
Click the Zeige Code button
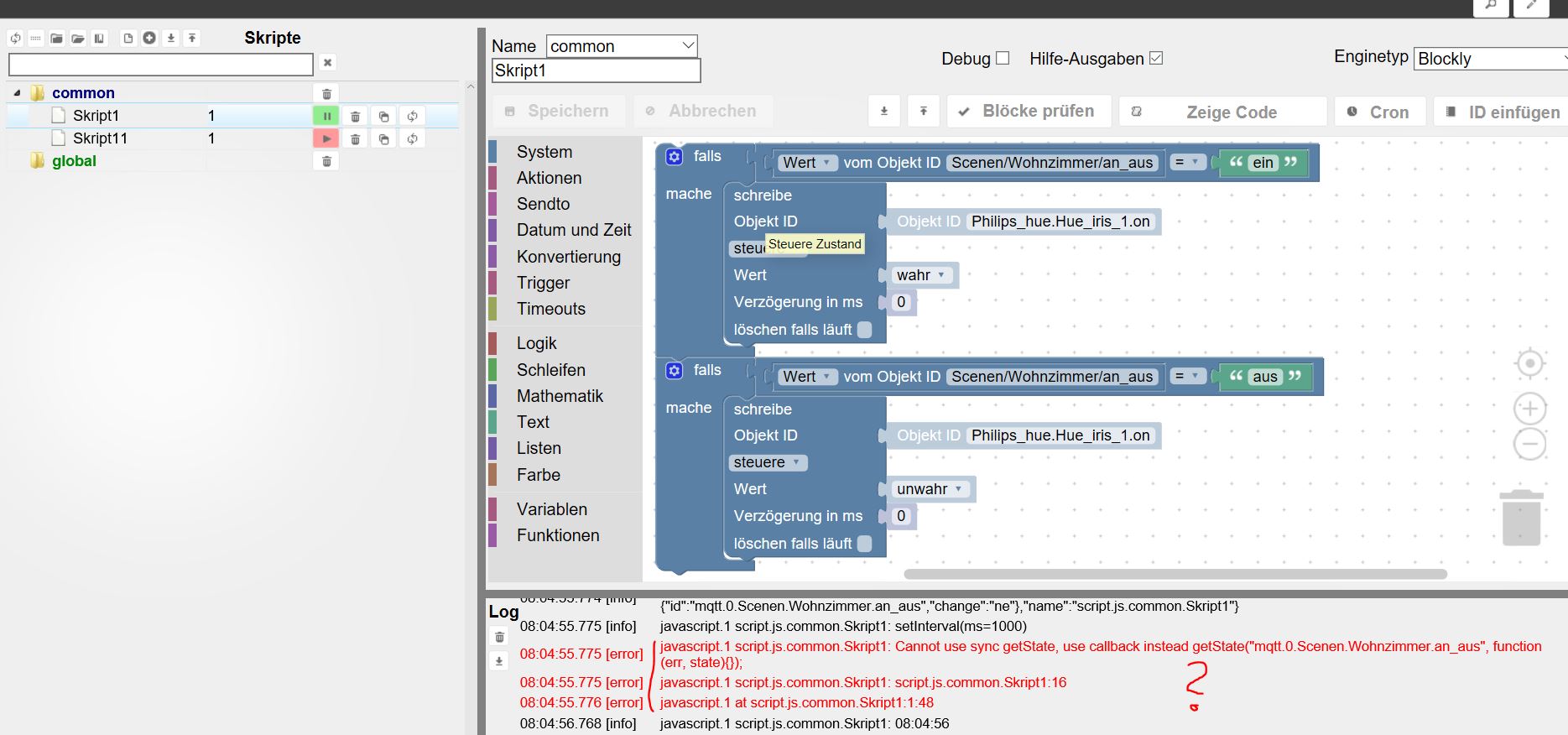pos(1223,112)
